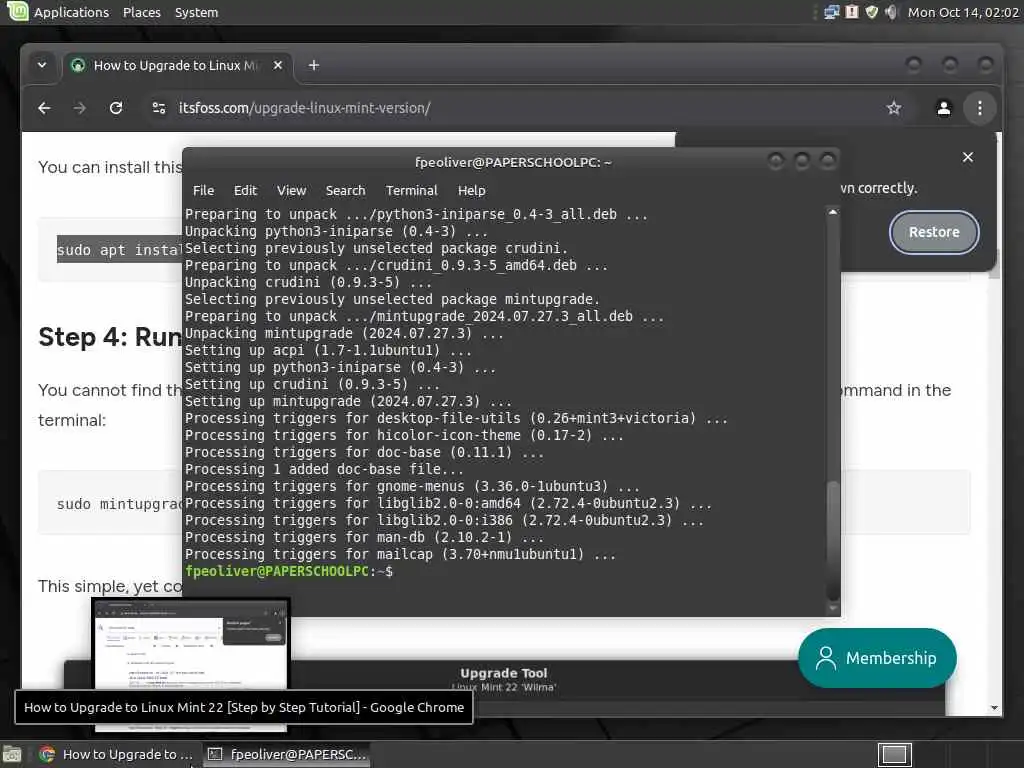Viewport: 1024px width, 768px height.
Task: Click the shield update manager tray icon
Action: tap(872, 12)
